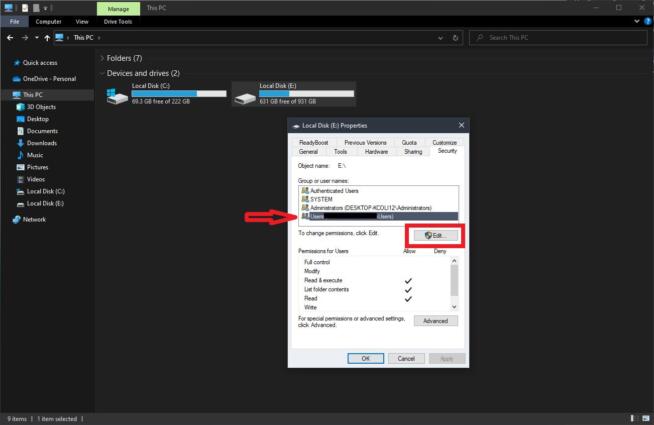
Task: Open 3D Objects in sidebar
Action: 41,107
